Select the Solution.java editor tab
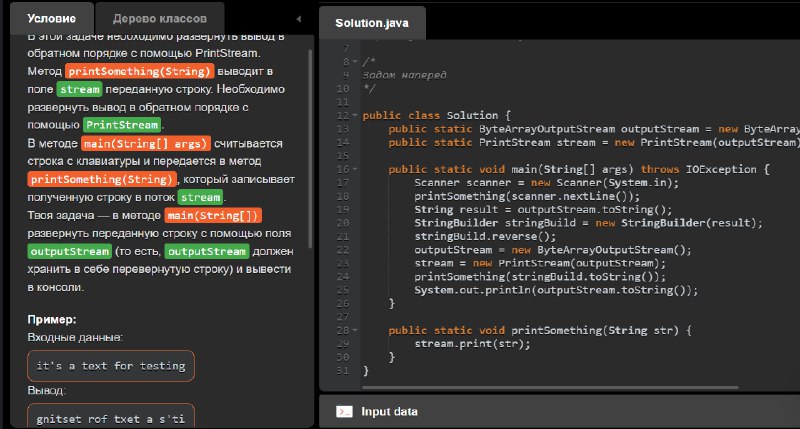The height and width of the screenshot is (429, 800). tap(372, 23)
